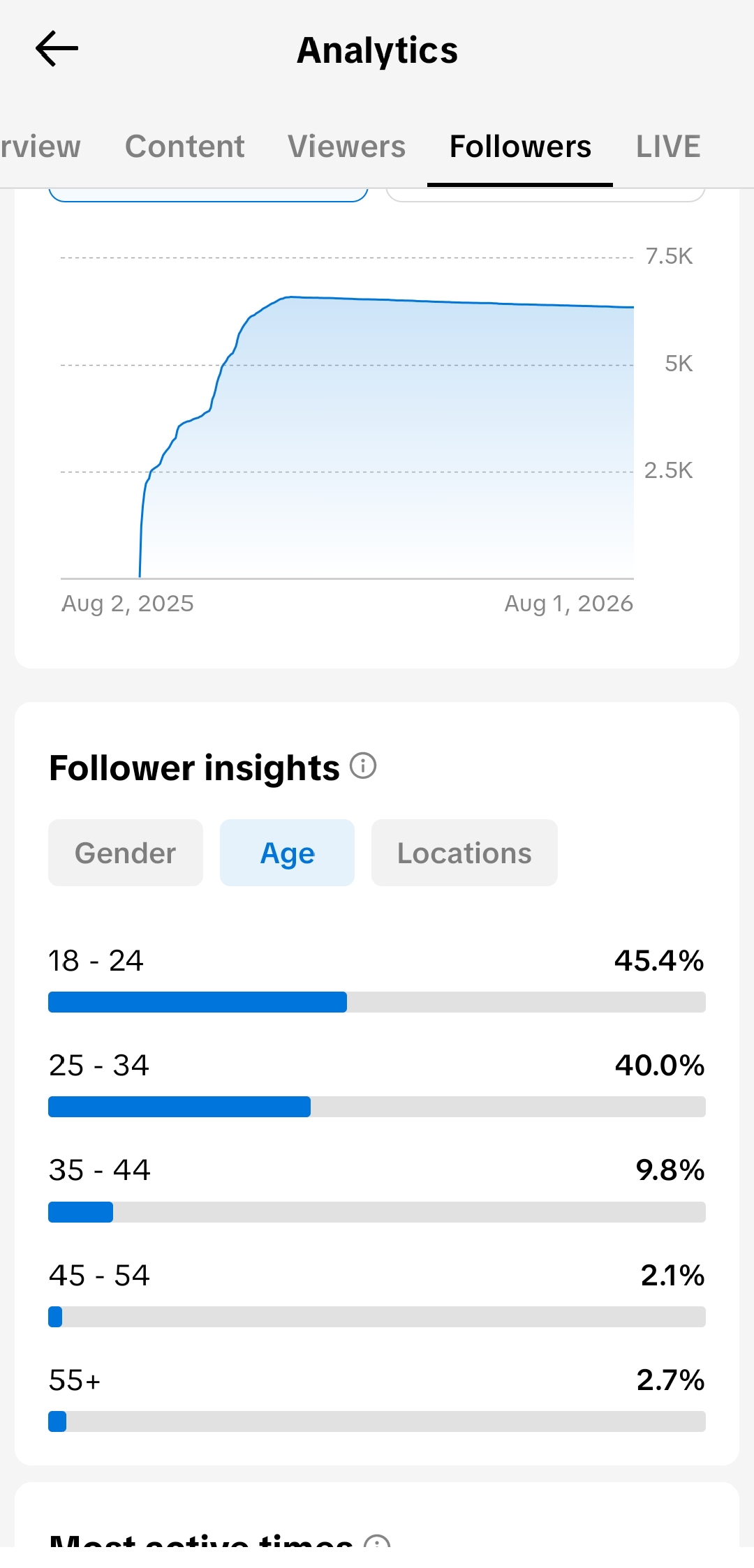Tap the 25 - 34 age bar
This screenshot has height=1568, width=754.
coord(377,1107)
